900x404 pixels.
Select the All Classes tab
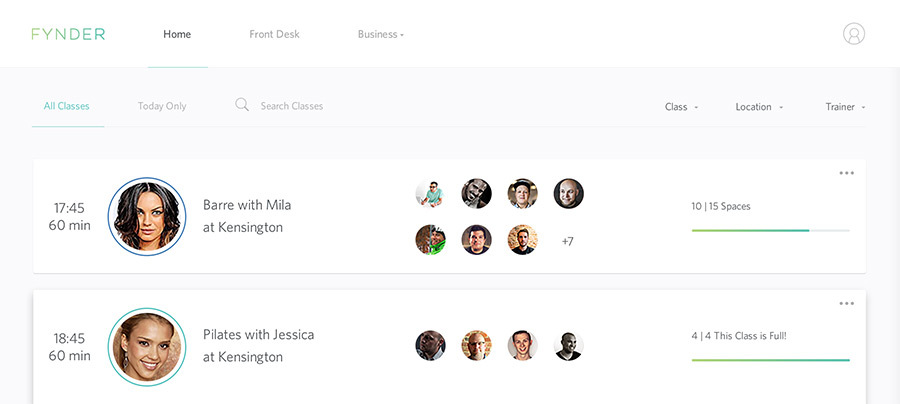tap(67, 106)
